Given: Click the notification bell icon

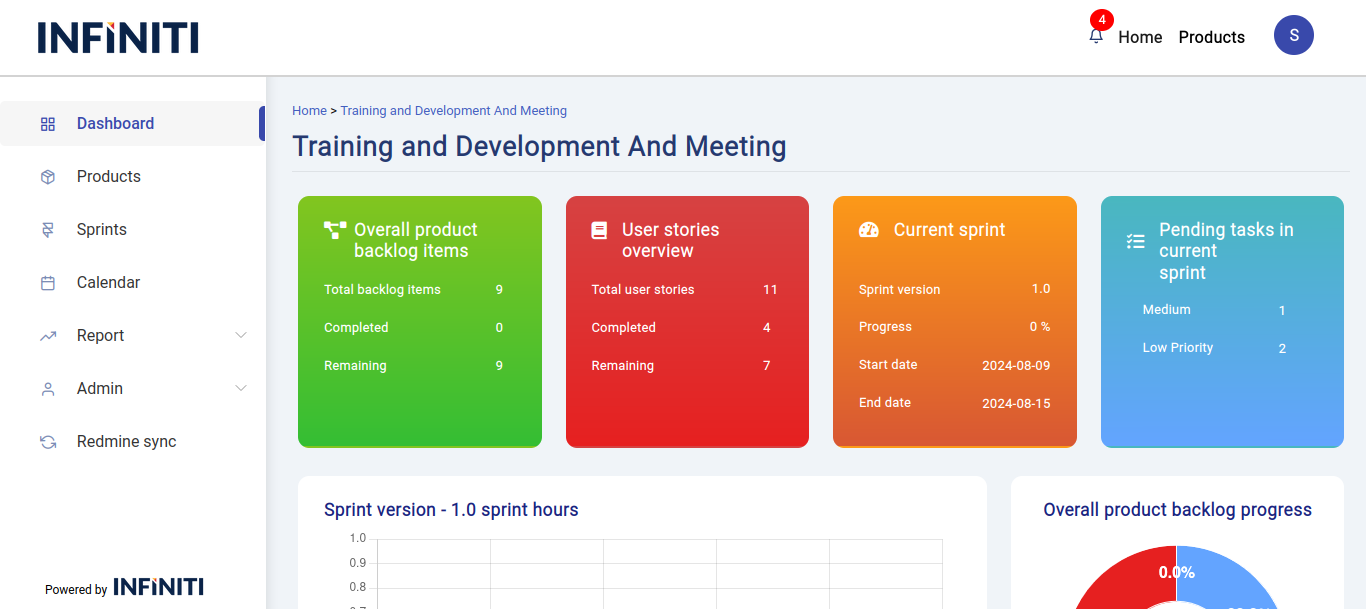Looking at the screenshot, I should click(1096, 36).
